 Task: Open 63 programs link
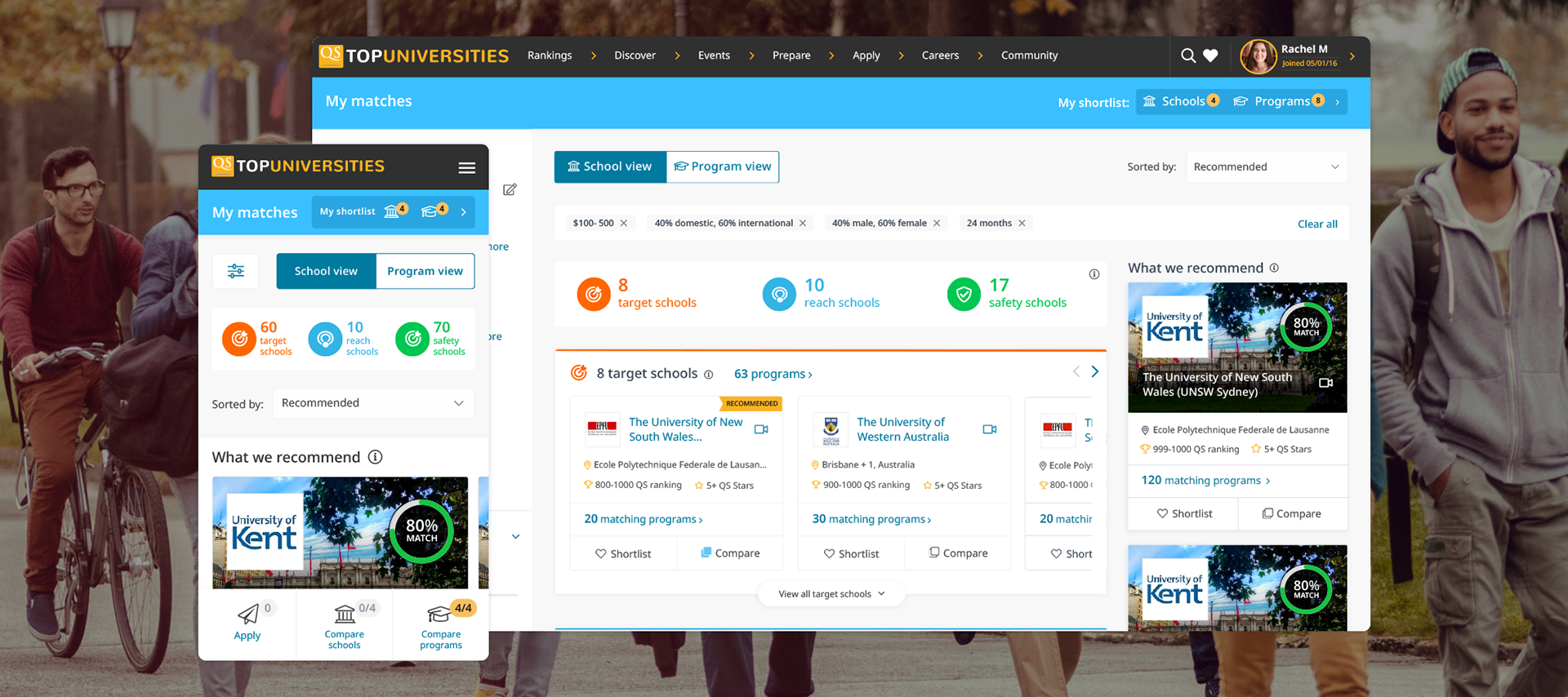click(773, 374)
